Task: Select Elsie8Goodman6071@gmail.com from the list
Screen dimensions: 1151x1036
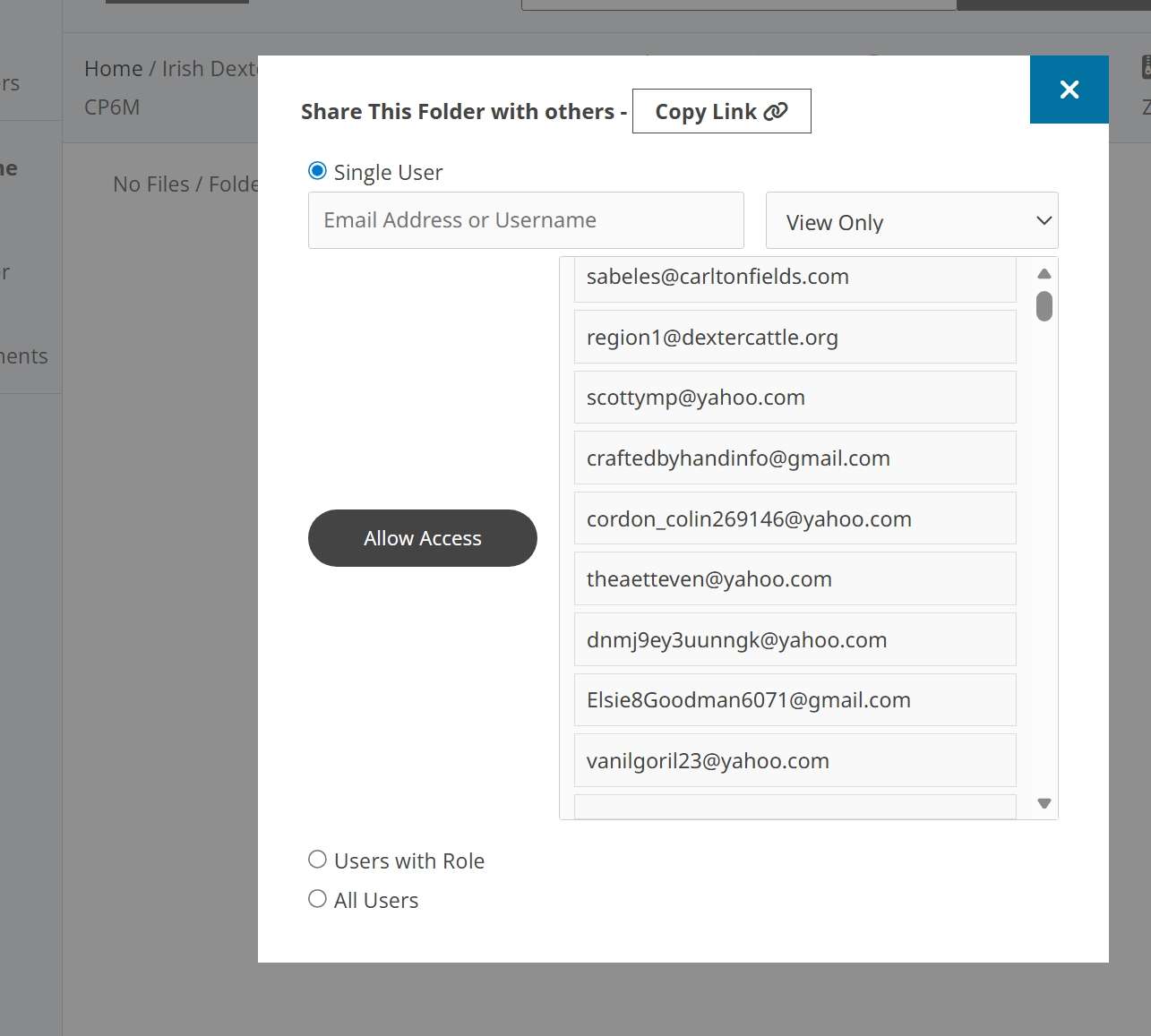Action: click(795, 700)
